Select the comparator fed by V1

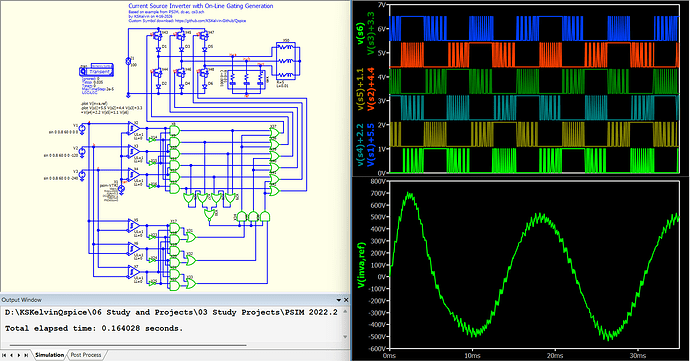point(133,128)
